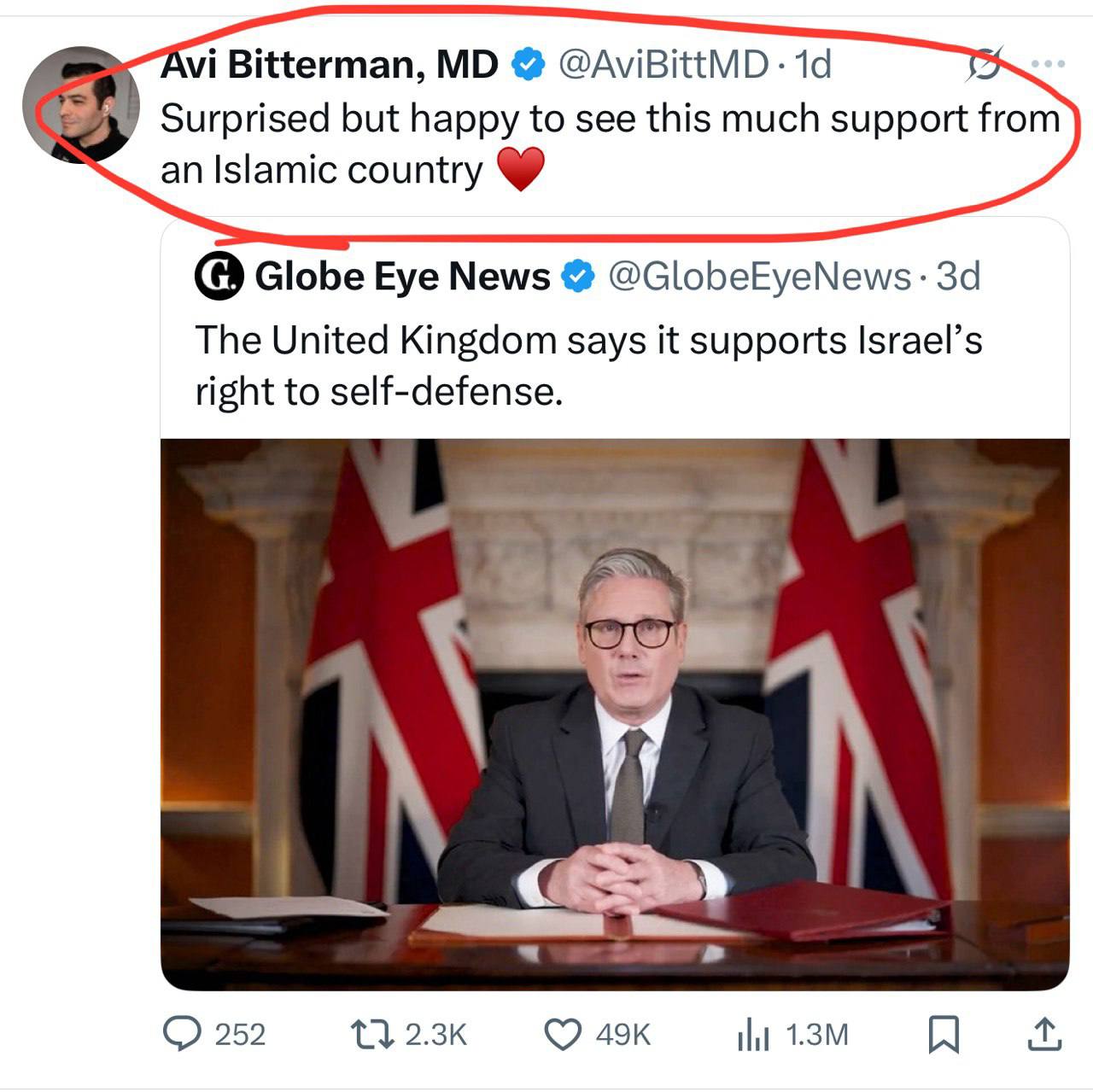Click verified badge next to Avi Bitterman, MD

coord(529,64)
